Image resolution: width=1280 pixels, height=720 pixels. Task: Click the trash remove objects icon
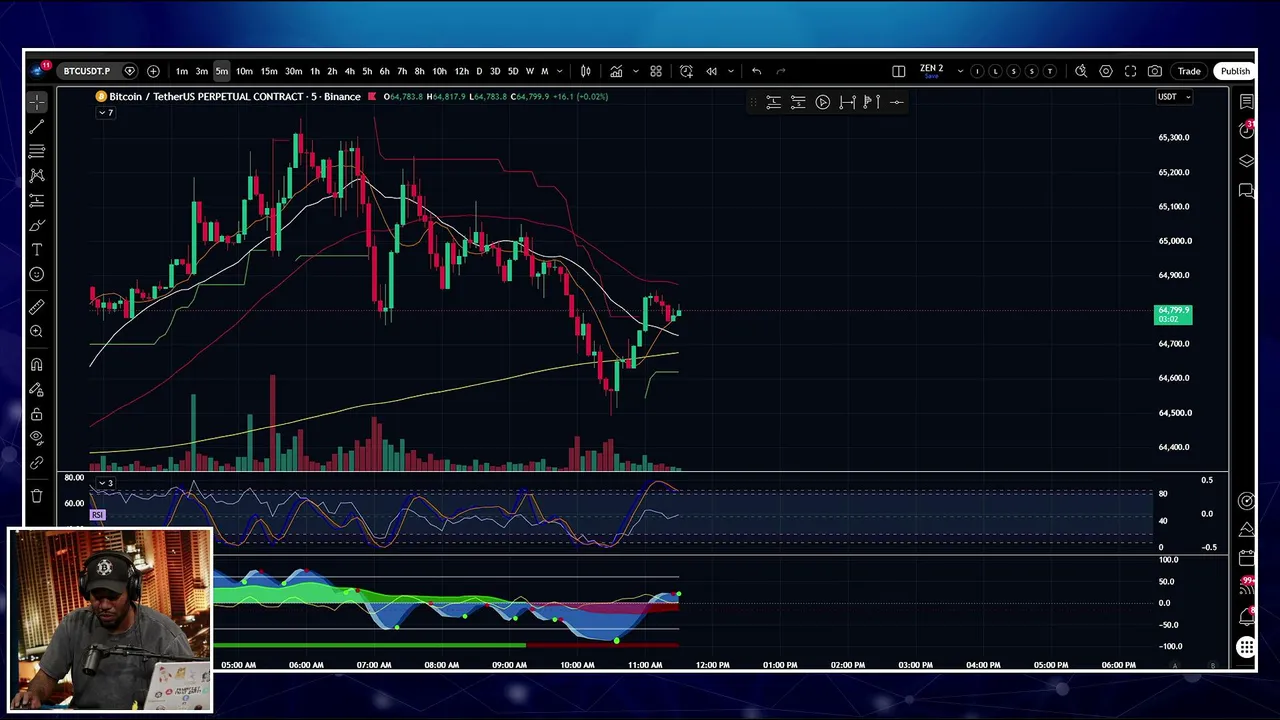coord(37,496)
